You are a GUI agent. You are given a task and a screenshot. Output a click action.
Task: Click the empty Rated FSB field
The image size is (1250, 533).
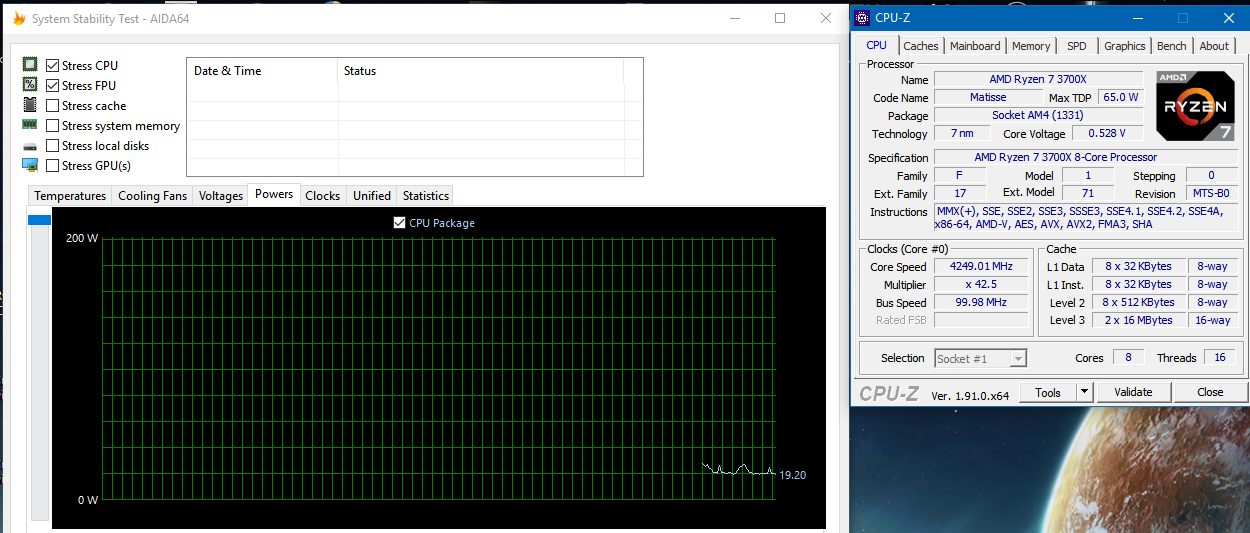(981, 320)
